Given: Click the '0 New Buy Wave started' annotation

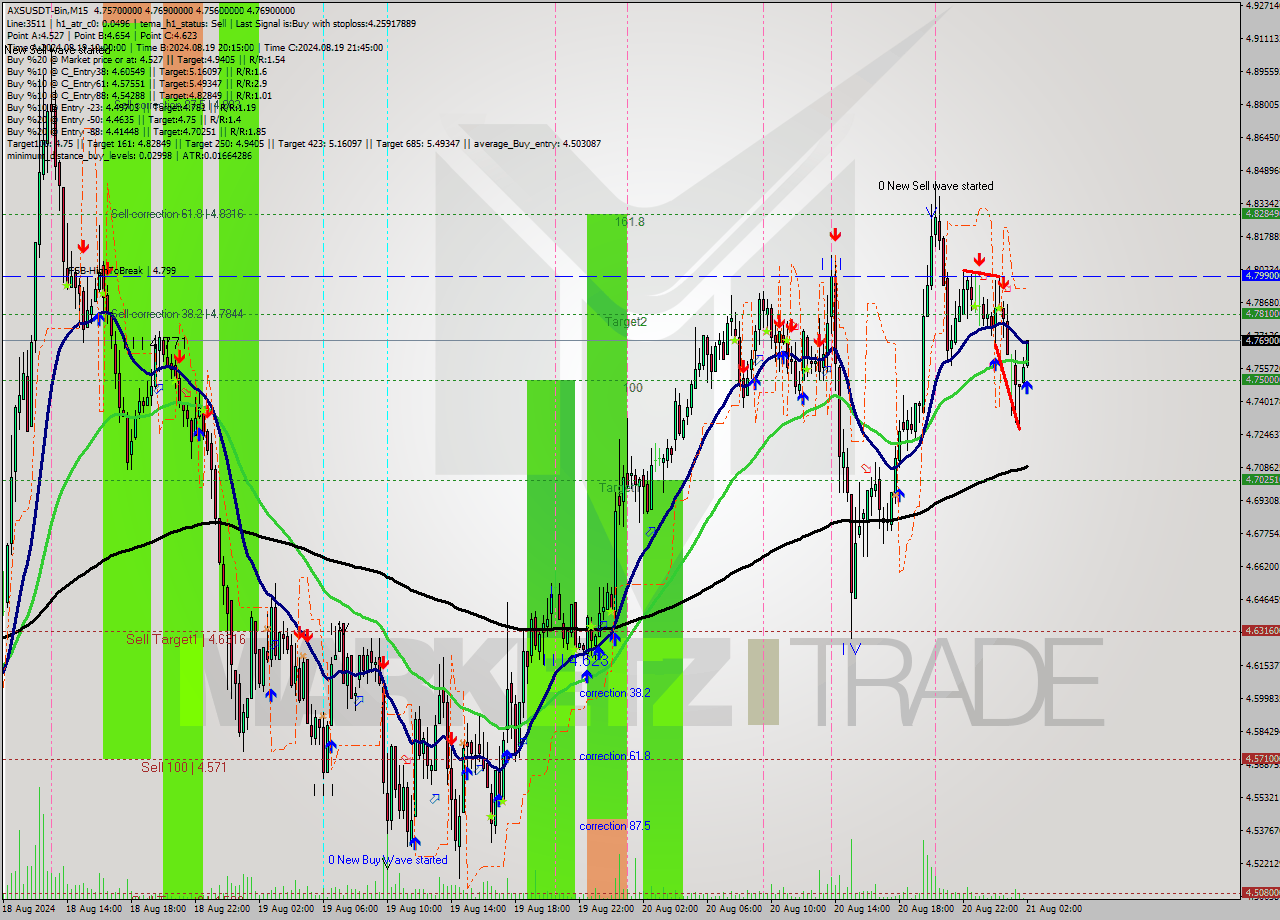Looking at the screenshot, I should [388, 860].
